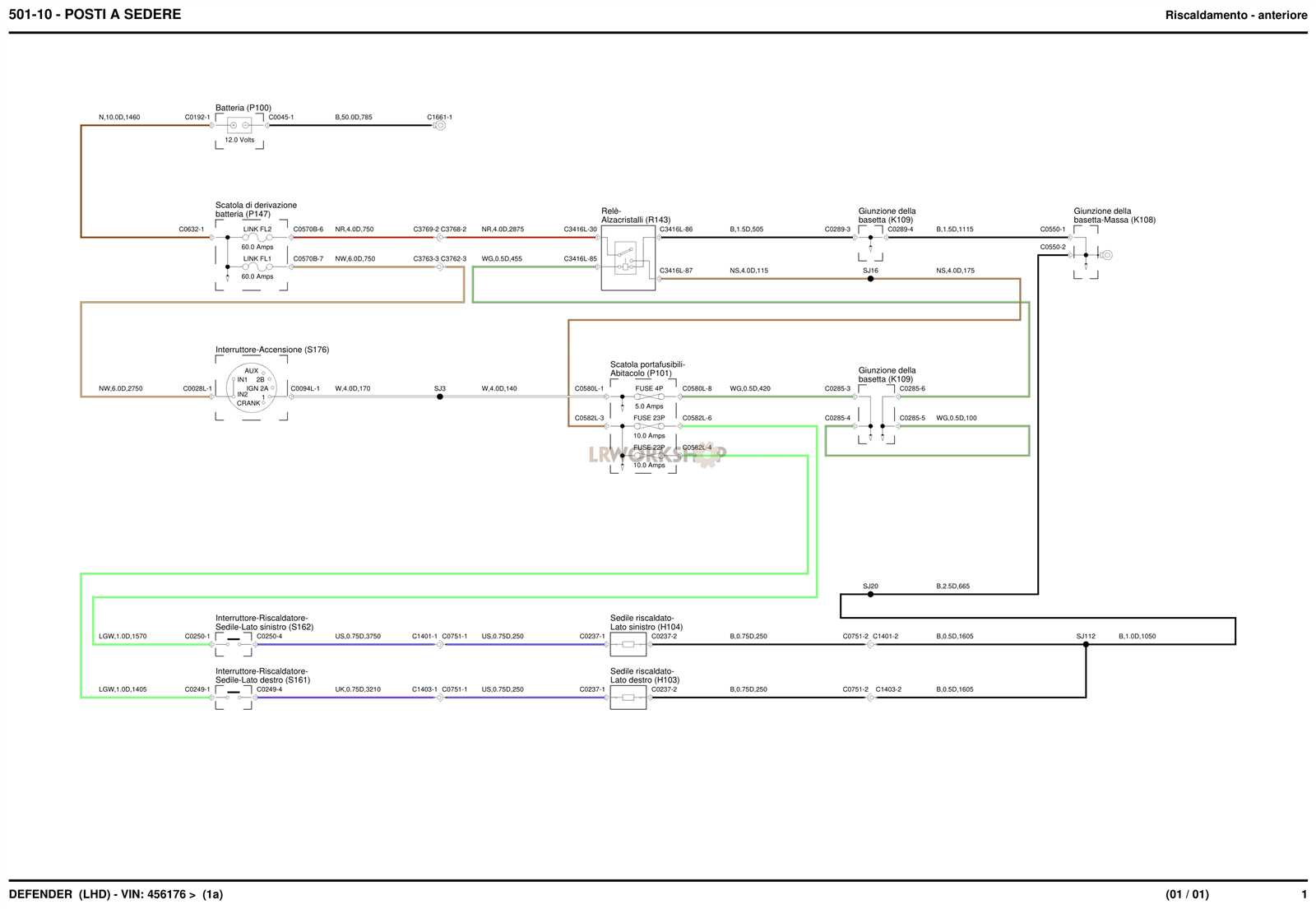The image size is (1316, 909).
Task: Select the wire label 'B,1.5D,505'
Action: point(747,230)
